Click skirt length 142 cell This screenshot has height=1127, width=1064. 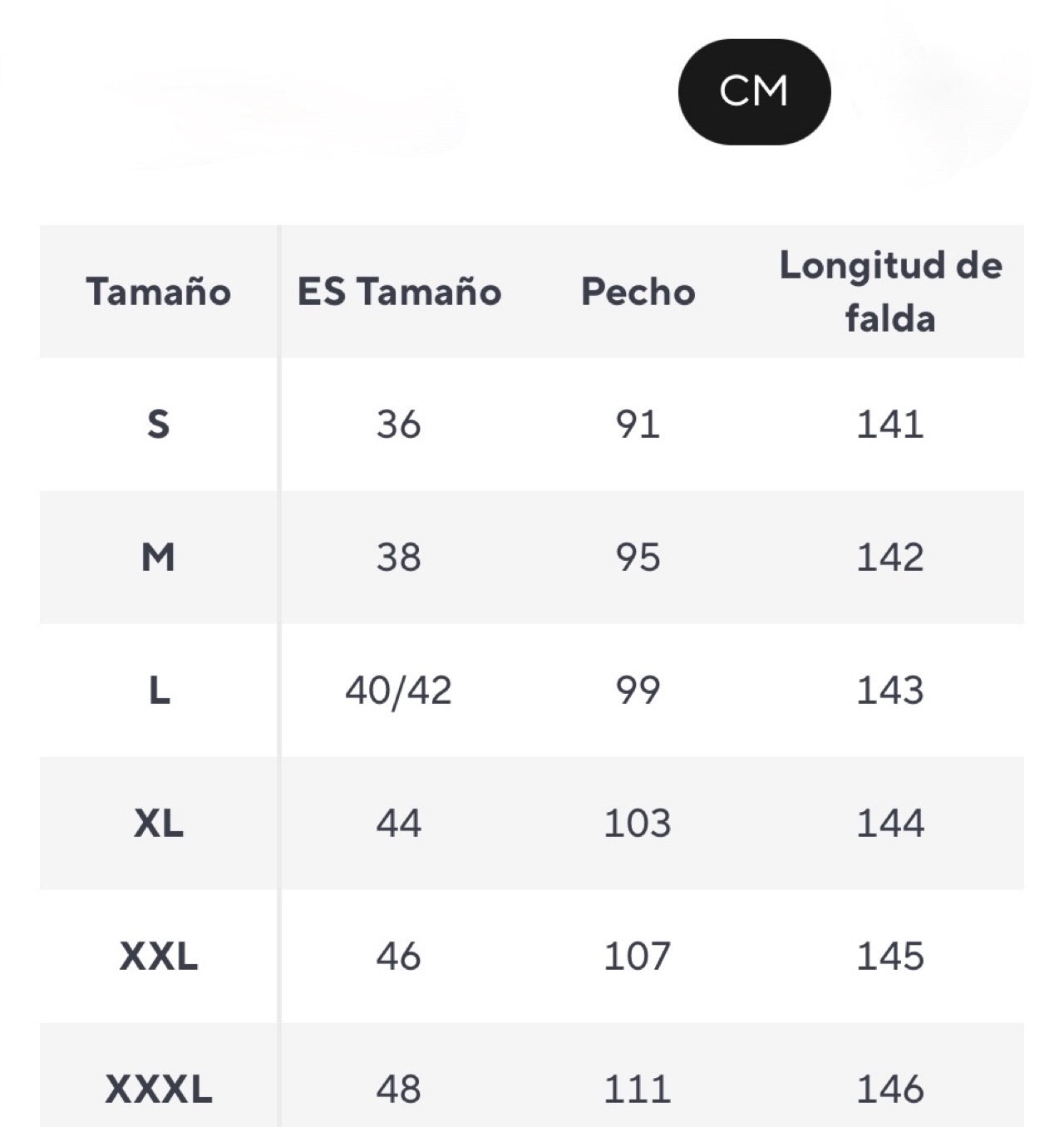[x=890, y=558]
